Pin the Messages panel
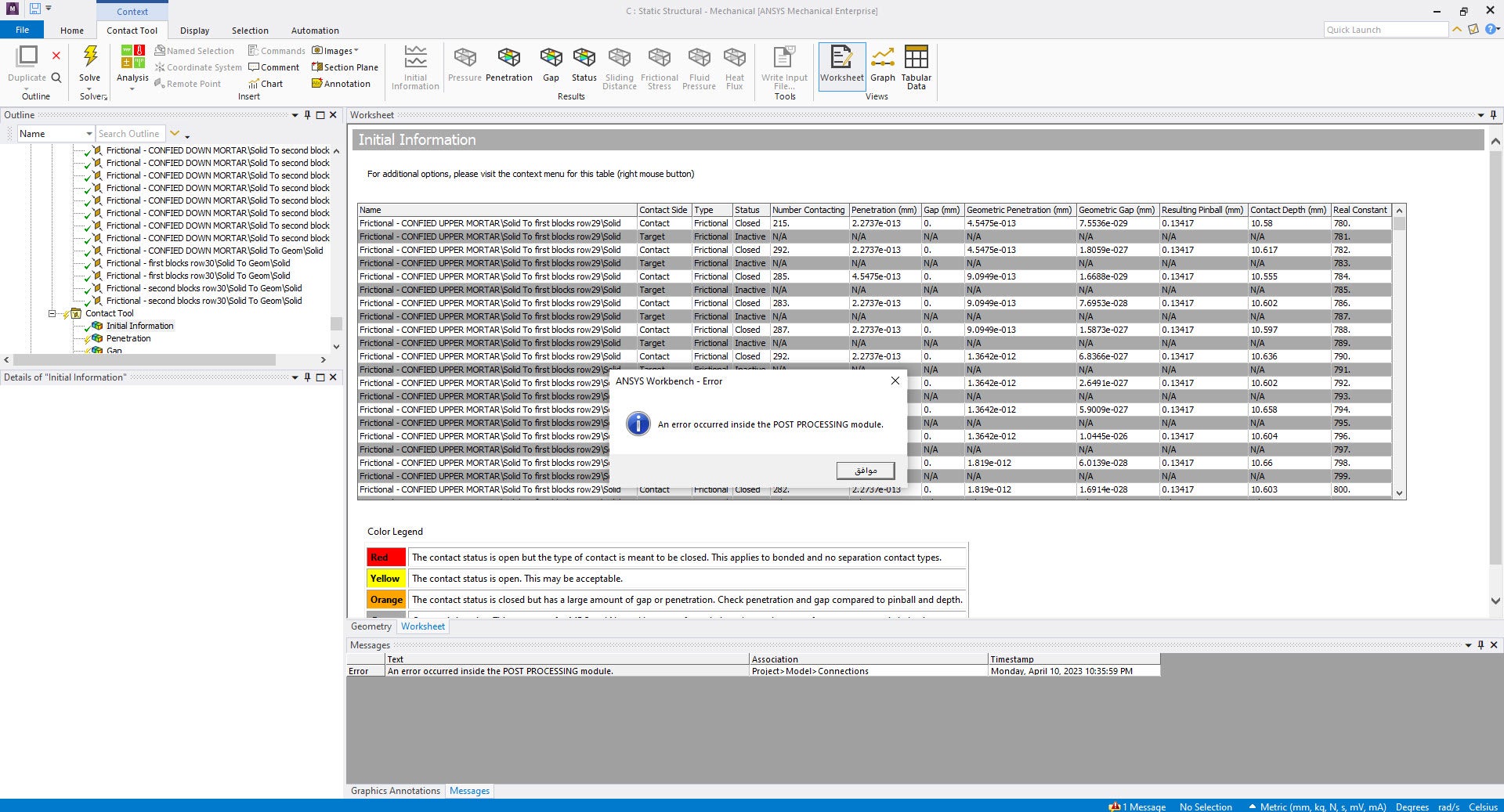1504x812 pixels. (1480, 645)
